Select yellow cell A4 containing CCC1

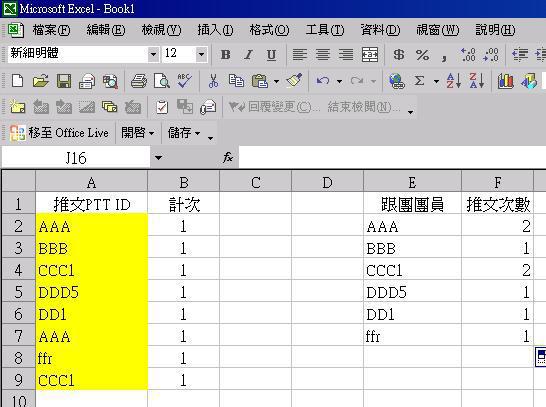pyautogui.click(x=92, y=270)
